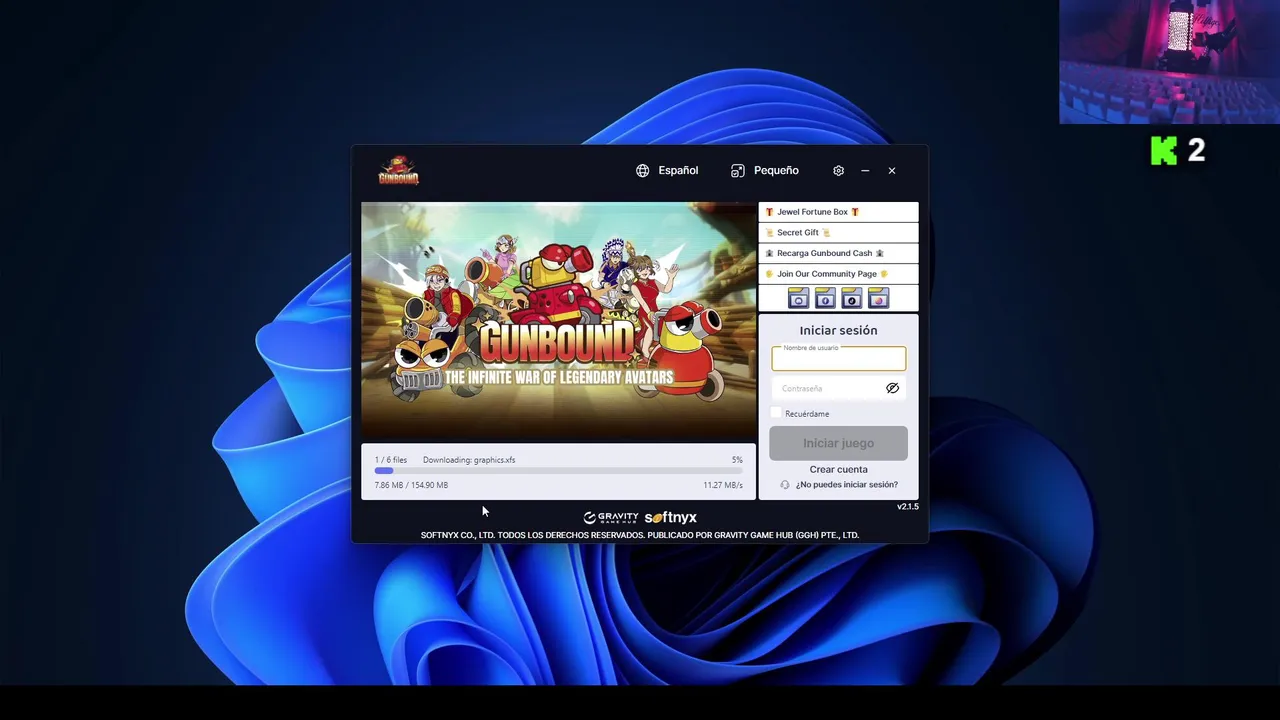Open the TikTok folder icon
Image resolution: width=1280 pixels, height=720 pixels.
[x=851, y=298]
